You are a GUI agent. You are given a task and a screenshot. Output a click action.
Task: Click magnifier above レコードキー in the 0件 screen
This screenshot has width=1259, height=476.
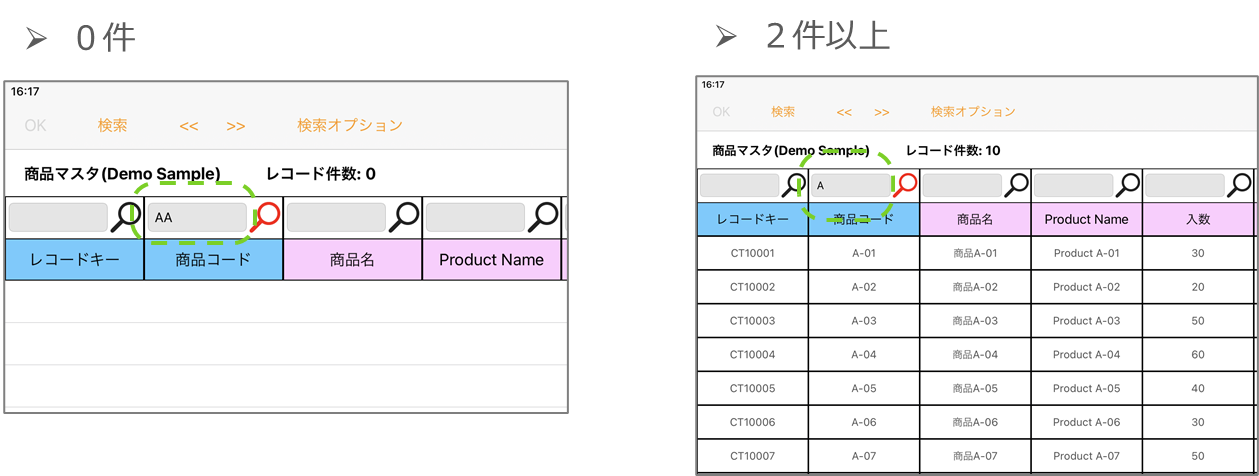(129, 215)
